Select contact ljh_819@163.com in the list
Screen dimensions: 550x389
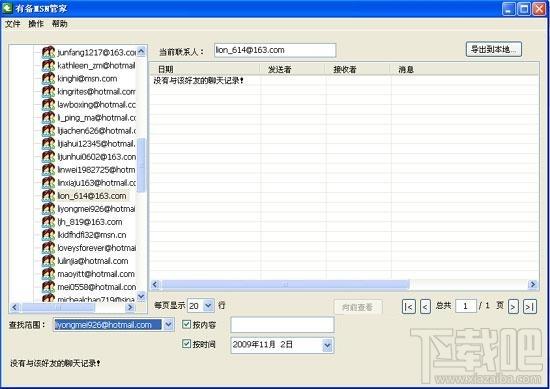tap(90, 222)
